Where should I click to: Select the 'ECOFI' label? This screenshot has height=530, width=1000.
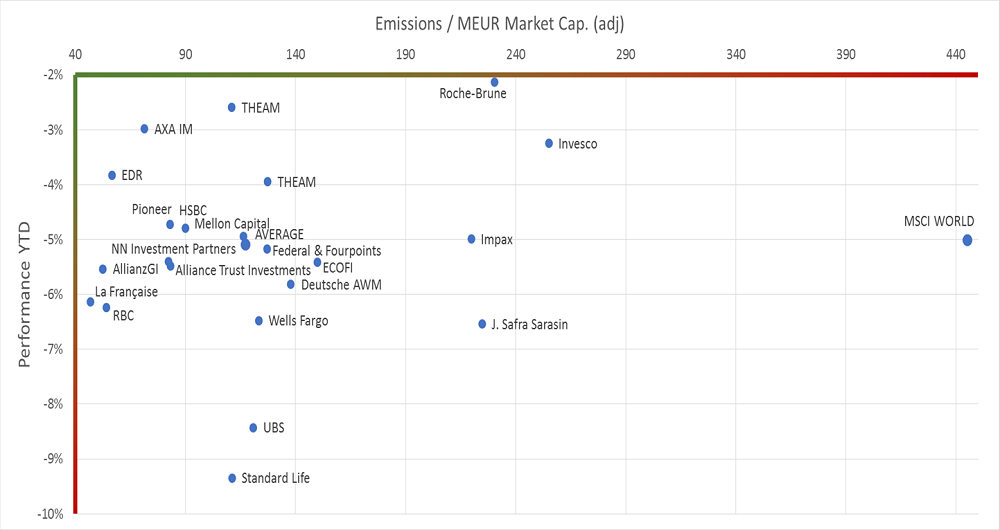coord(337,268)
